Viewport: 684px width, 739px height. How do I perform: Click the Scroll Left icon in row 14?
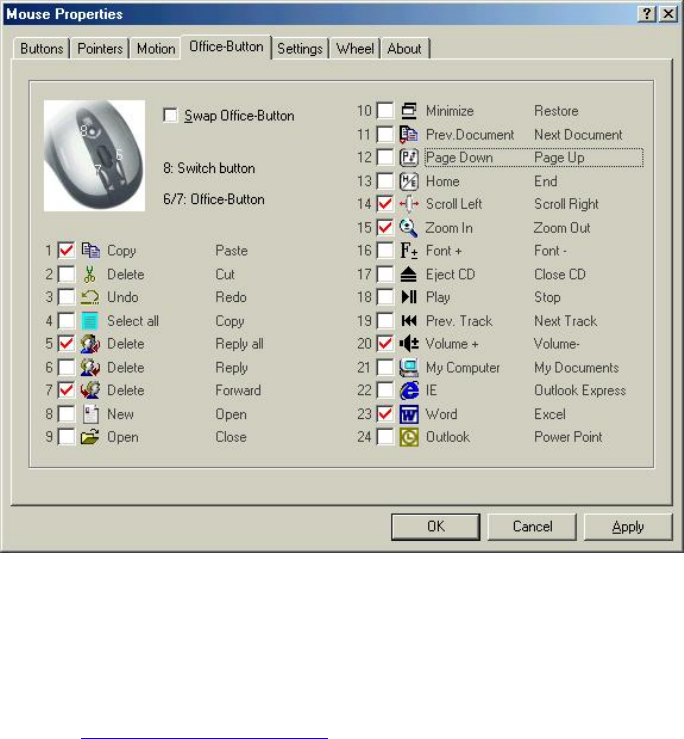(409, 204)
